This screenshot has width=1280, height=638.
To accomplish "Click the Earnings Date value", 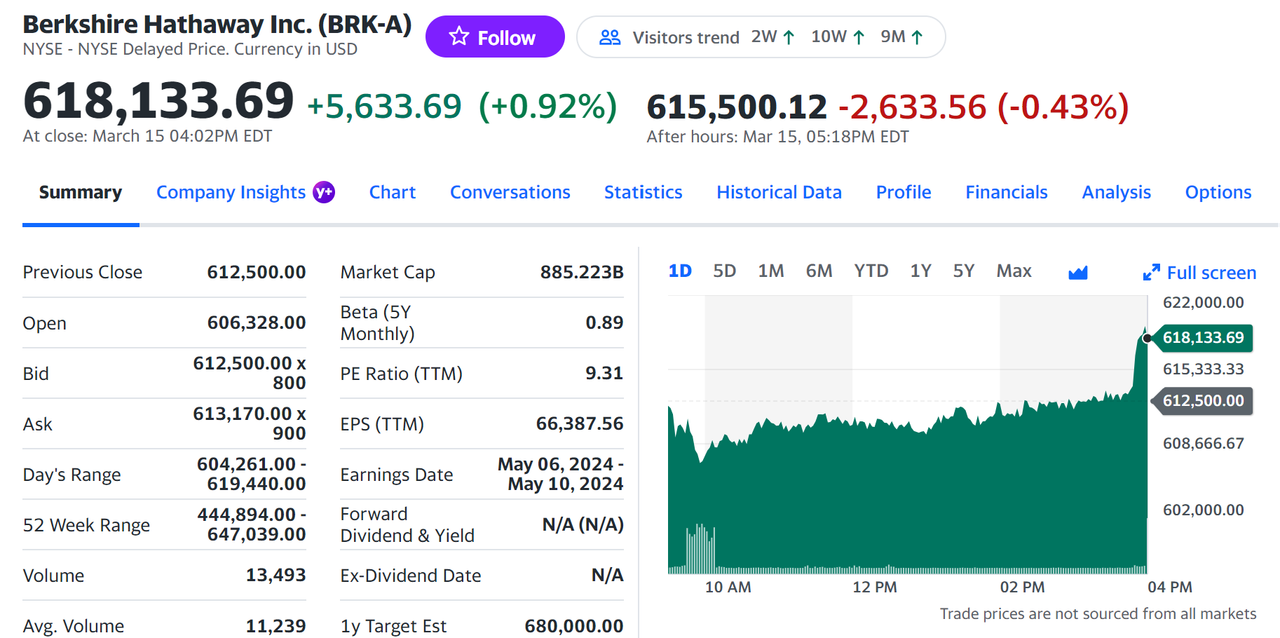I will pyautogui.click(x=560, y=474).
